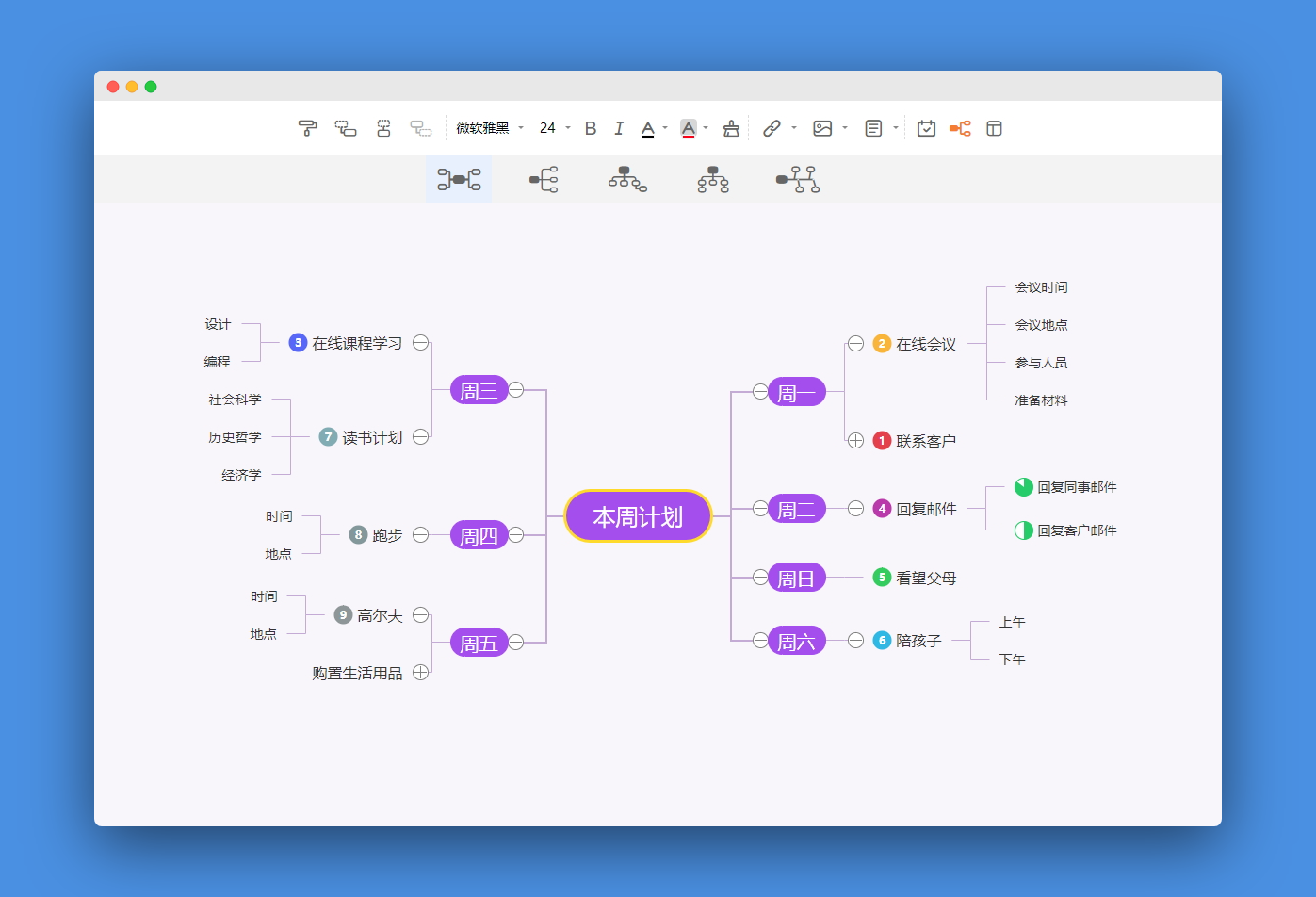Open the font size 24 dropdown
Screen dimensions: 1316x897
coord(555,128)
